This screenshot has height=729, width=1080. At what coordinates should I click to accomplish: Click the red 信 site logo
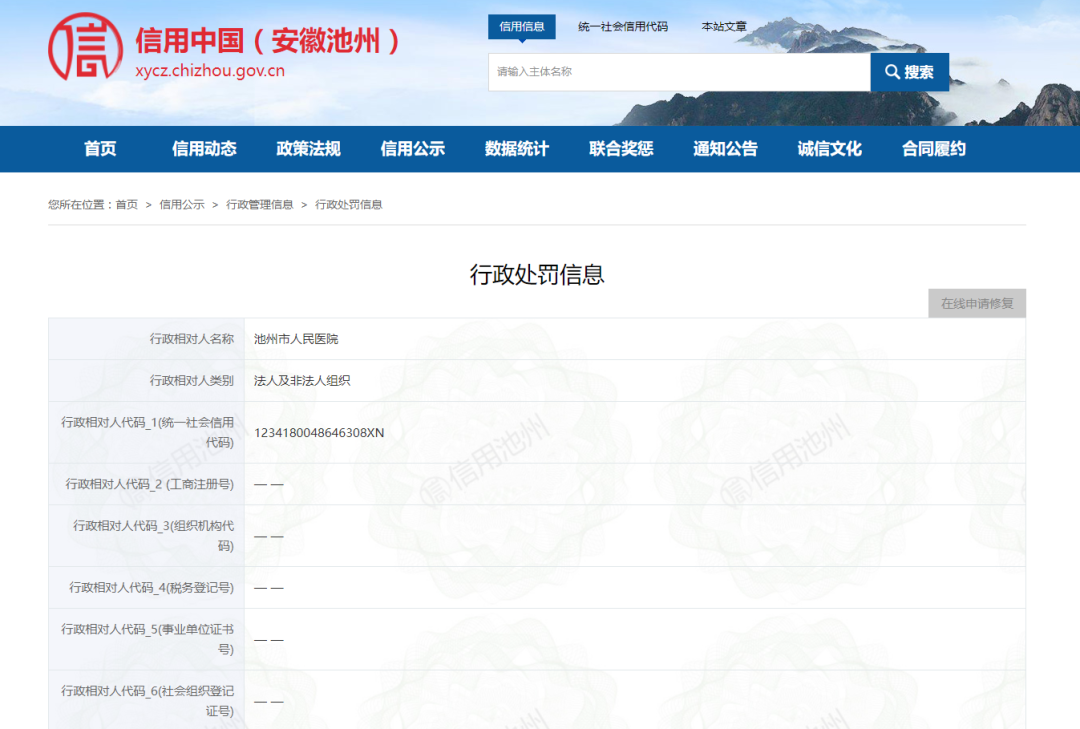[85, 47]
